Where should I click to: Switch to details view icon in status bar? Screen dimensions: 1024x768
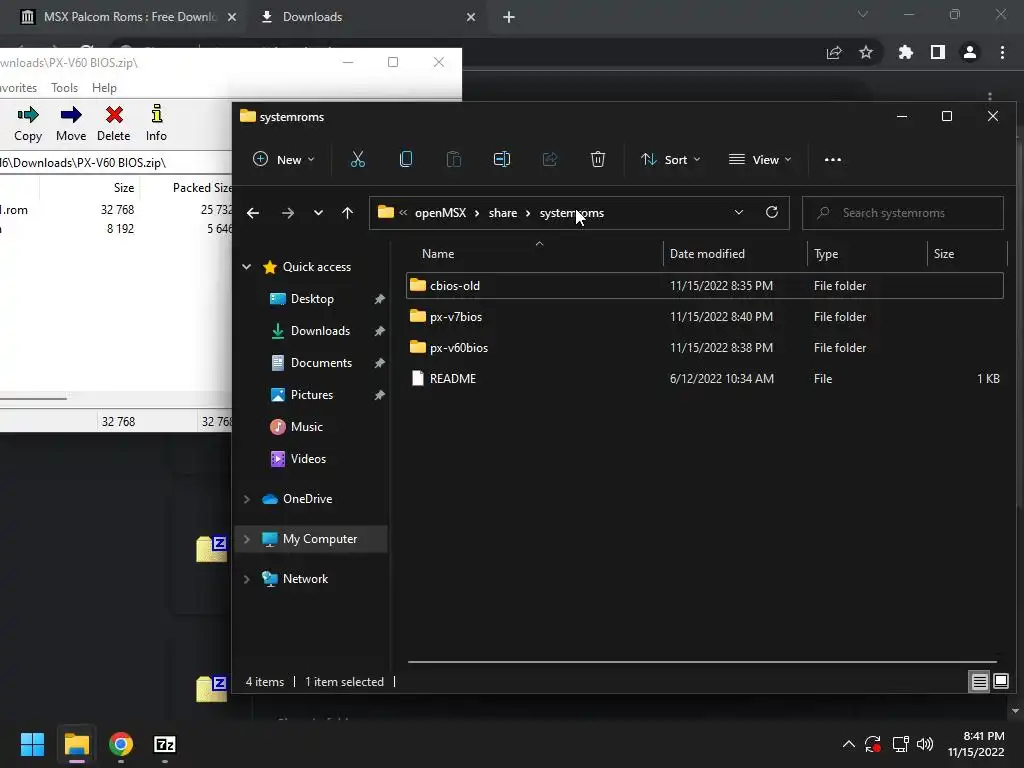pos(980,682)
